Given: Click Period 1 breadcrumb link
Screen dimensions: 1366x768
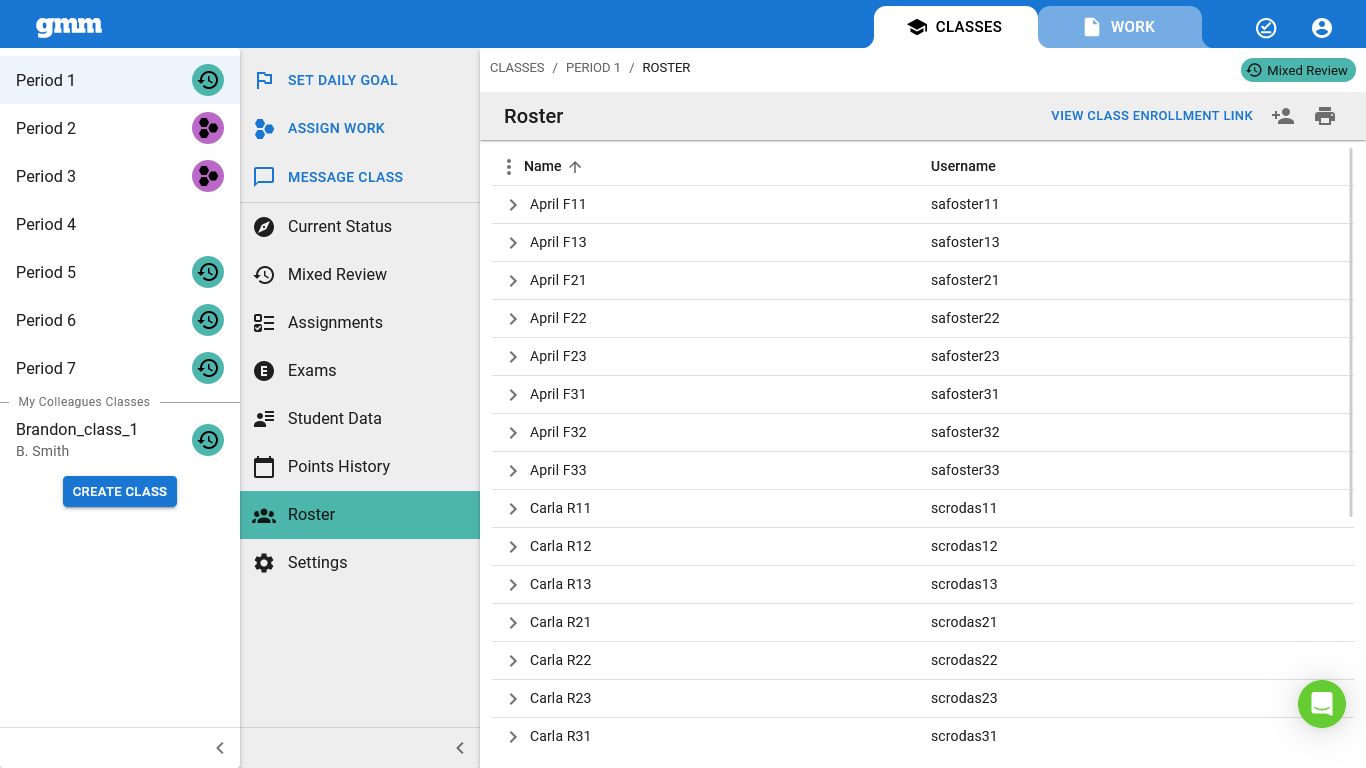Looking at the screenshot, I should [x=593, y=68].
